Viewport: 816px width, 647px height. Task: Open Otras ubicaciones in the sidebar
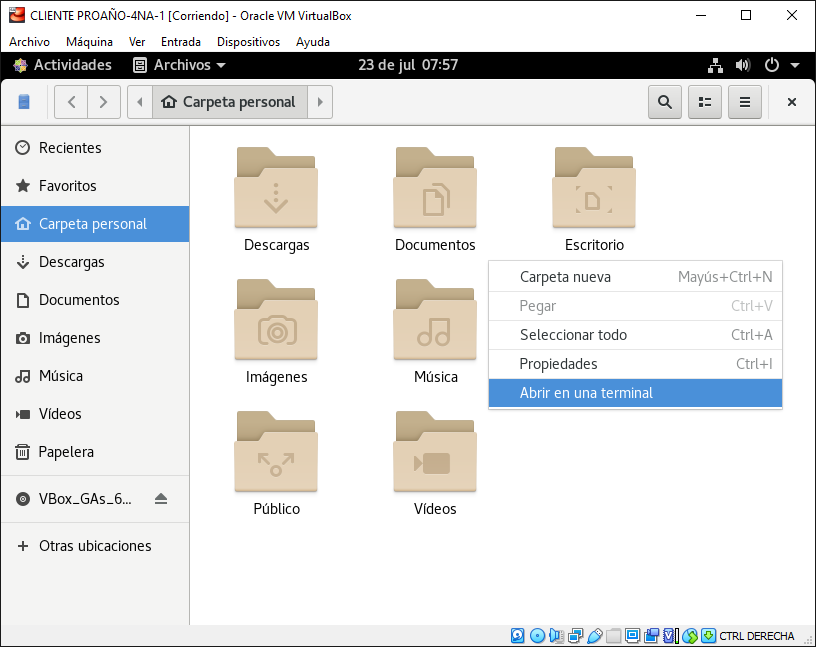click(x=95, y=546)
